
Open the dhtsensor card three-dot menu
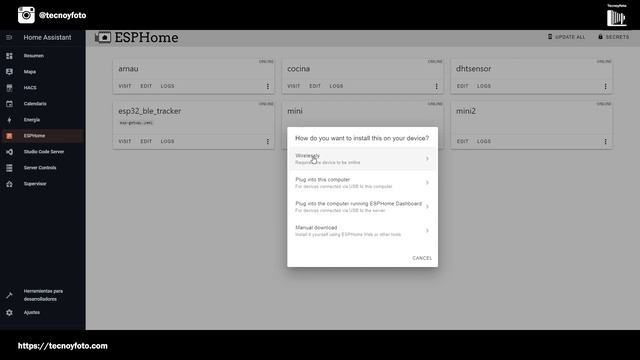[x=605, y=86]
